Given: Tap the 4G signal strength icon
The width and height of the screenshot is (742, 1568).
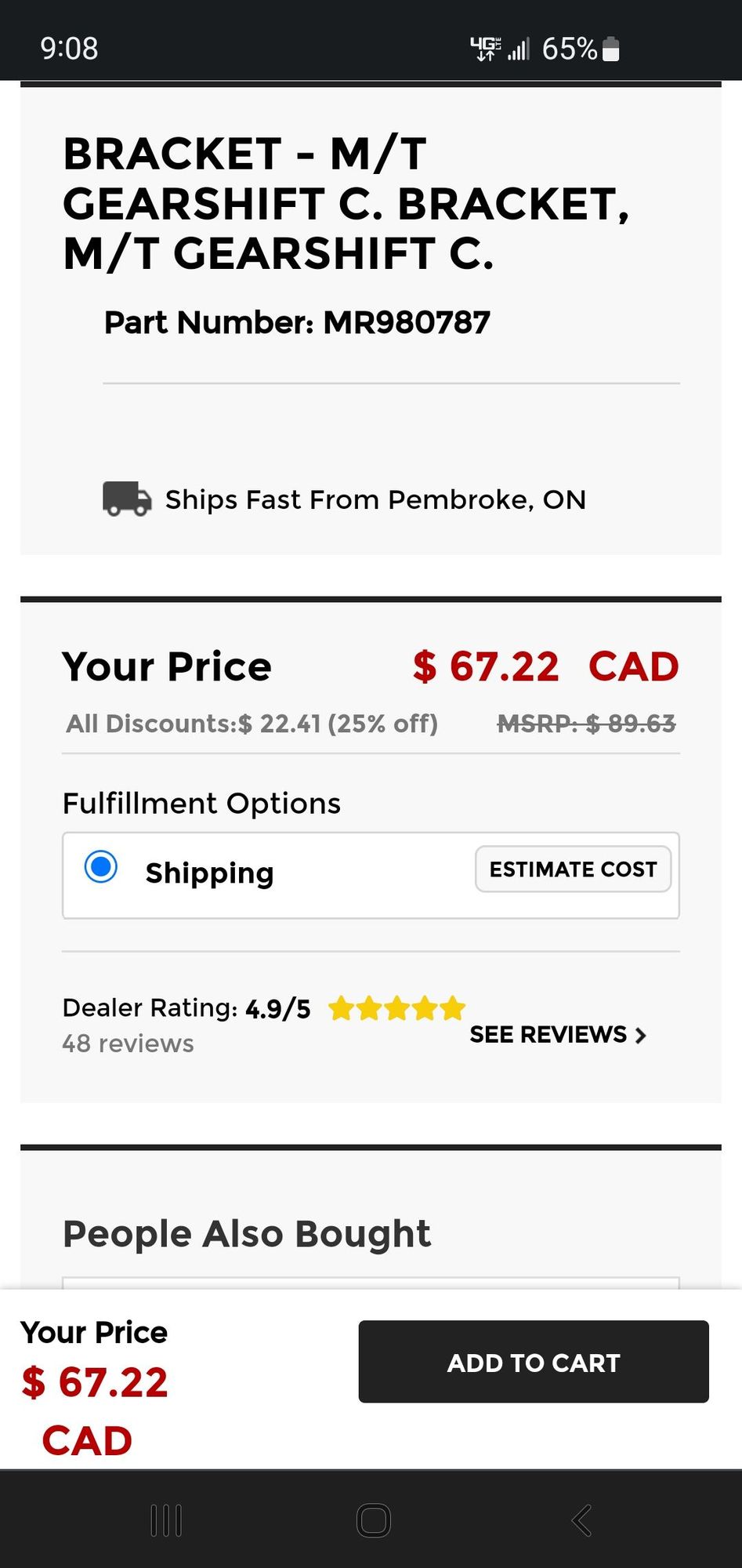Looking at the screenshot, I should tap(500, 49).
